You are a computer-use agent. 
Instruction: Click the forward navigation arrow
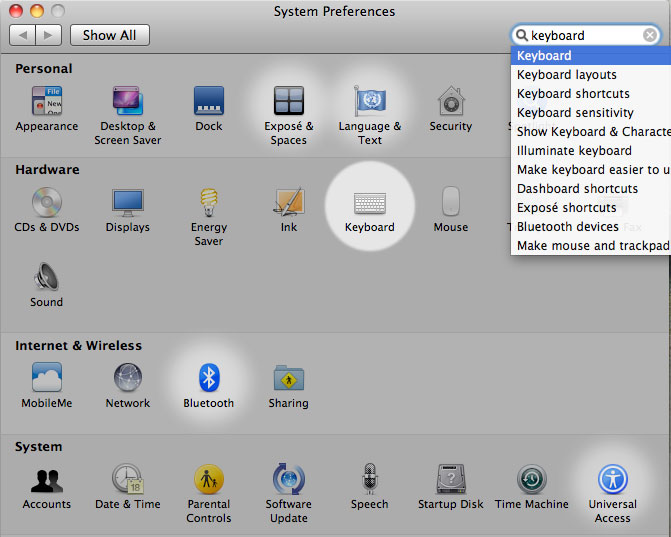pos(49,35)
